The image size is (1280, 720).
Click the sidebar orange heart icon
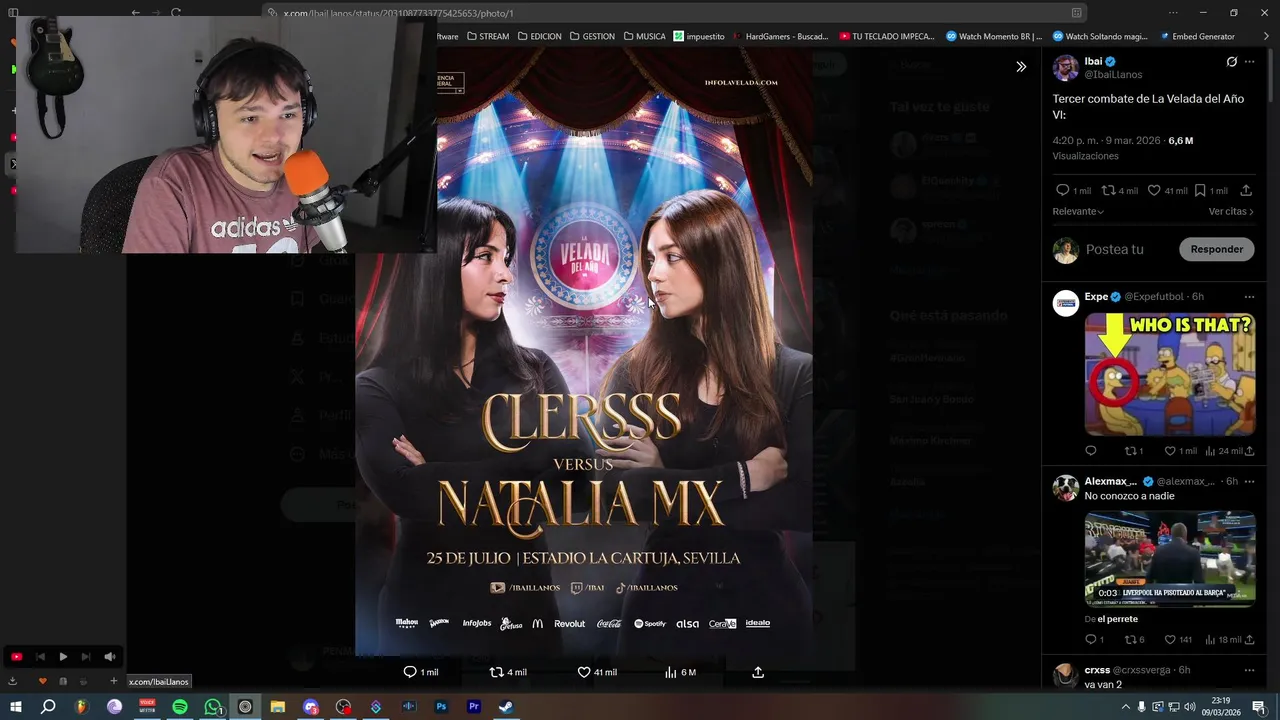pyautogui.click(x=42, y=681)
